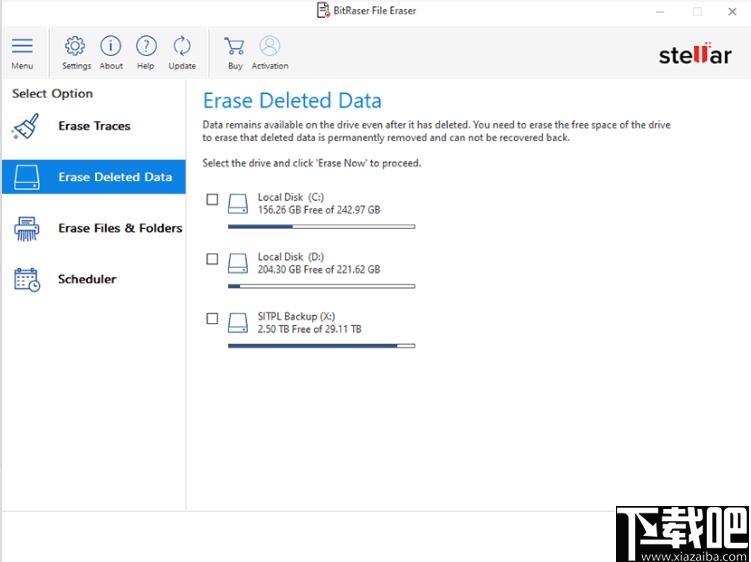Click the SITPL Backup (X:) usage bar
Screen dimensions: 751x562
point(321,346)
